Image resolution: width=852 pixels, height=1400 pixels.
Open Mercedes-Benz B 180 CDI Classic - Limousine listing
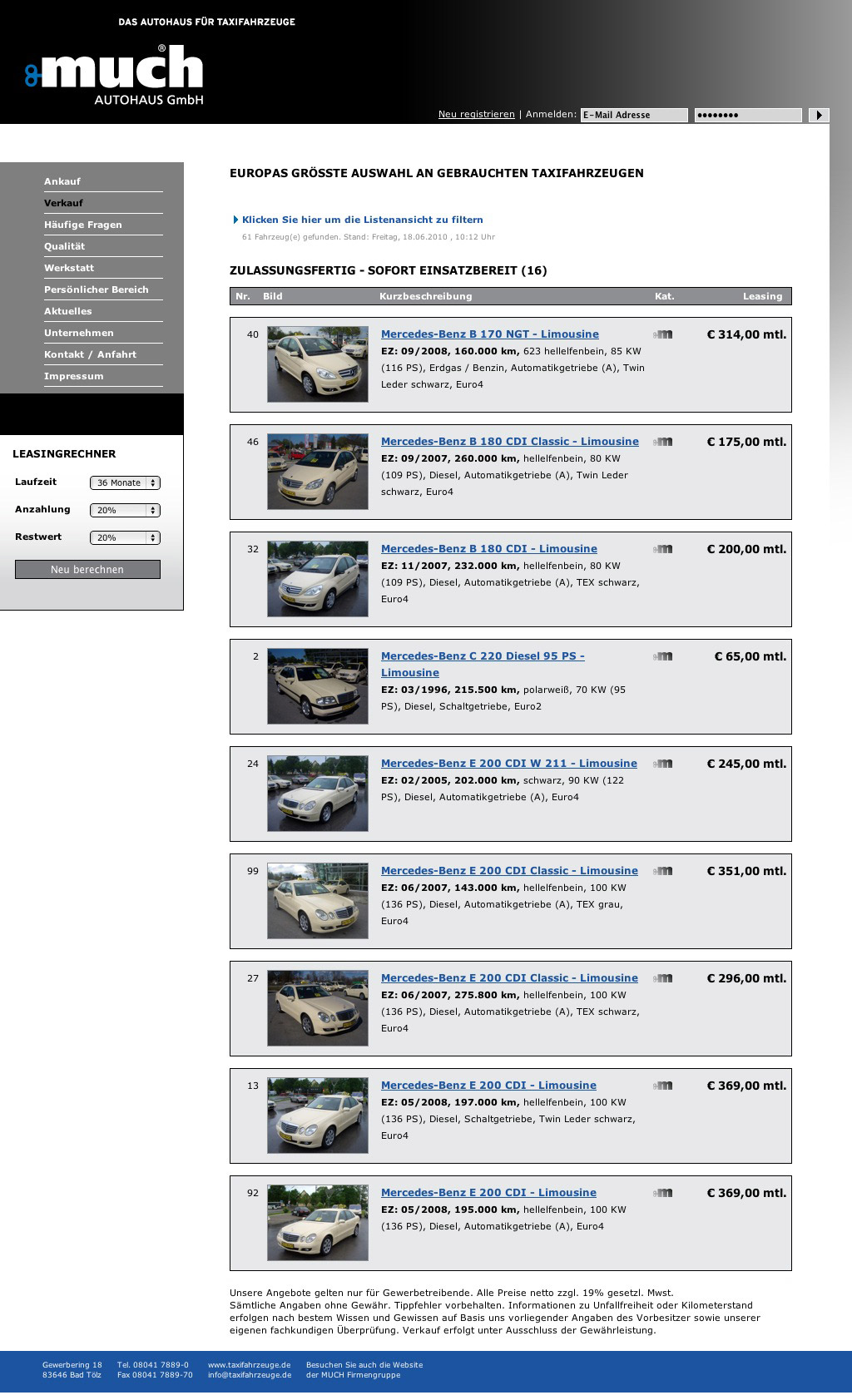[x=510, y=442]
